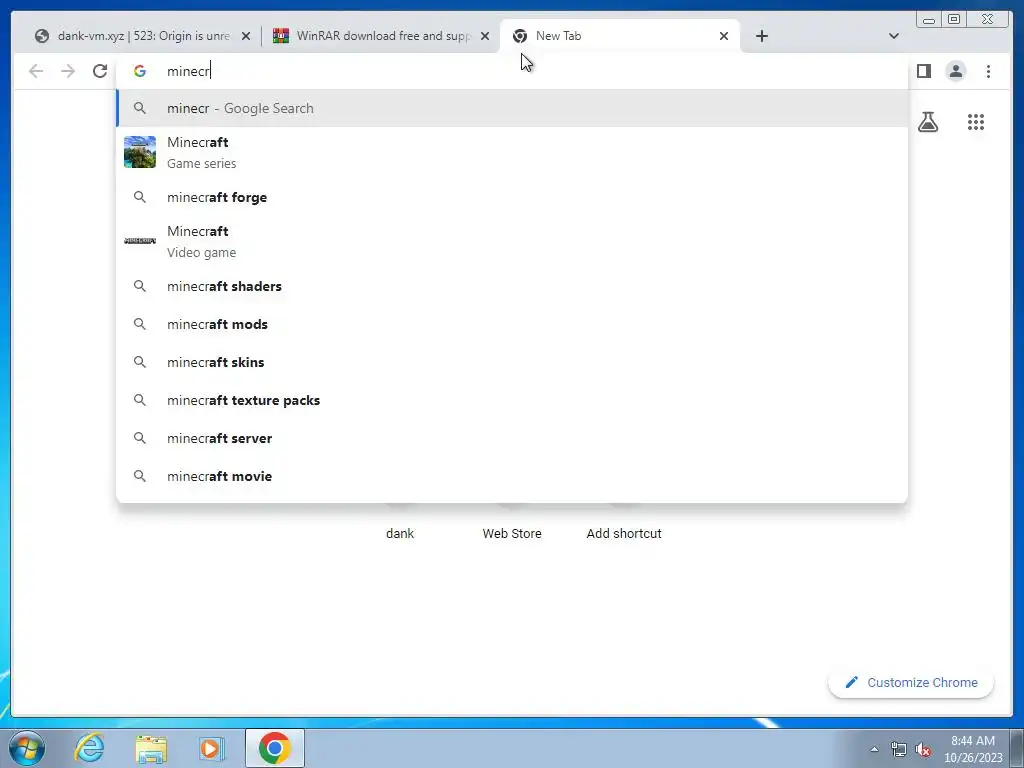Pick the 'minecraft mods' suggestion
The image size is (1024, 768).
click(512, 324)
